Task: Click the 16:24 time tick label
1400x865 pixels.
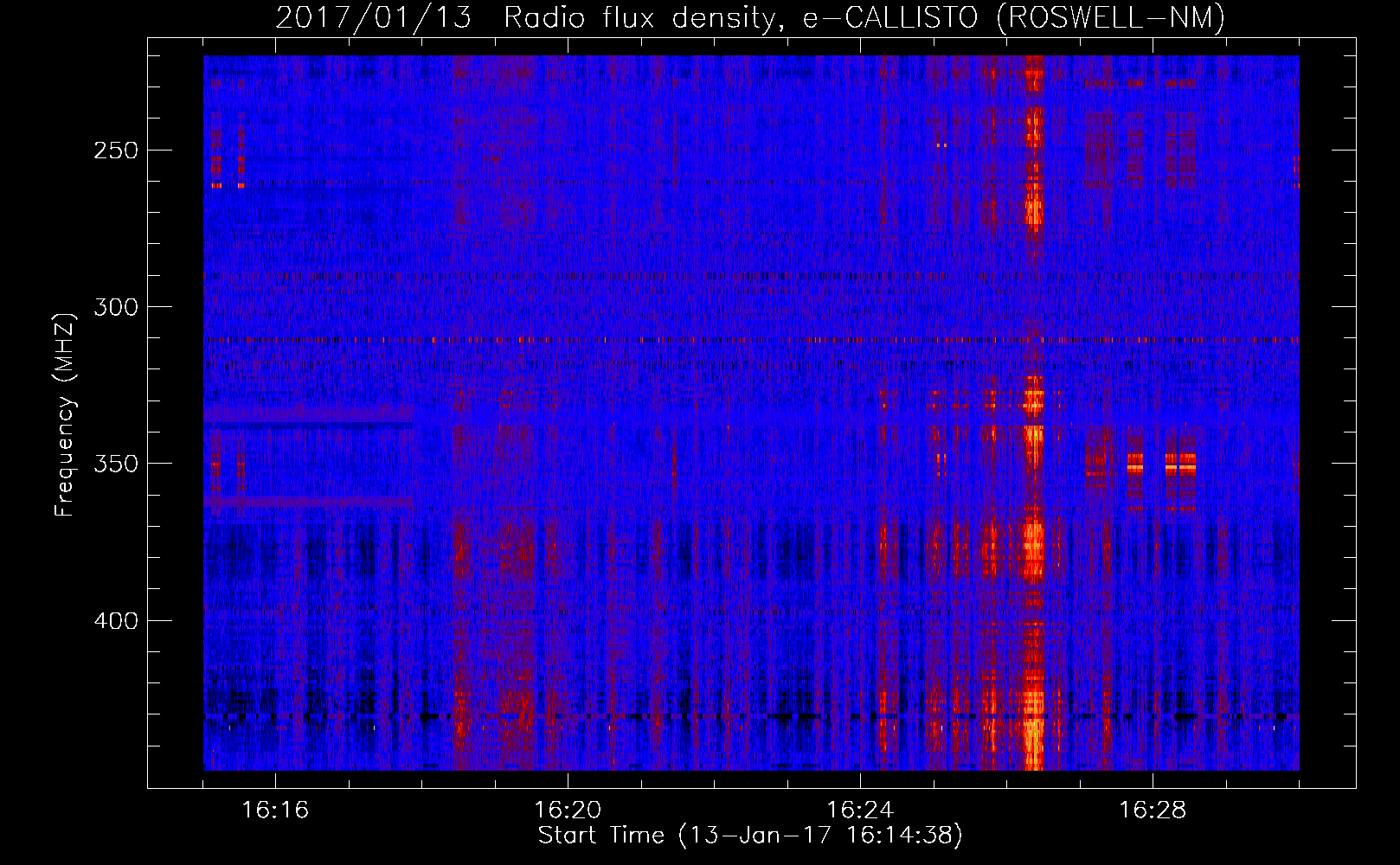Action: point(860,811)
